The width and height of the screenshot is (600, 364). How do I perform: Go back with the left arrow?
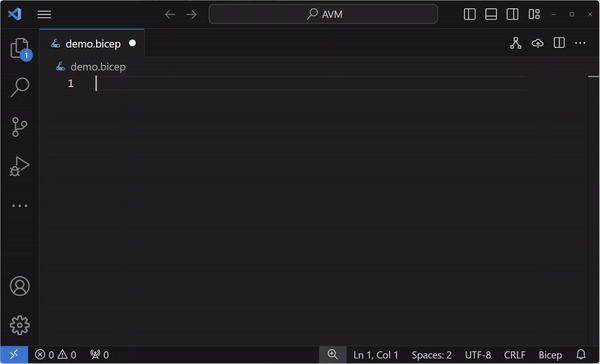(x=170, y=15)
